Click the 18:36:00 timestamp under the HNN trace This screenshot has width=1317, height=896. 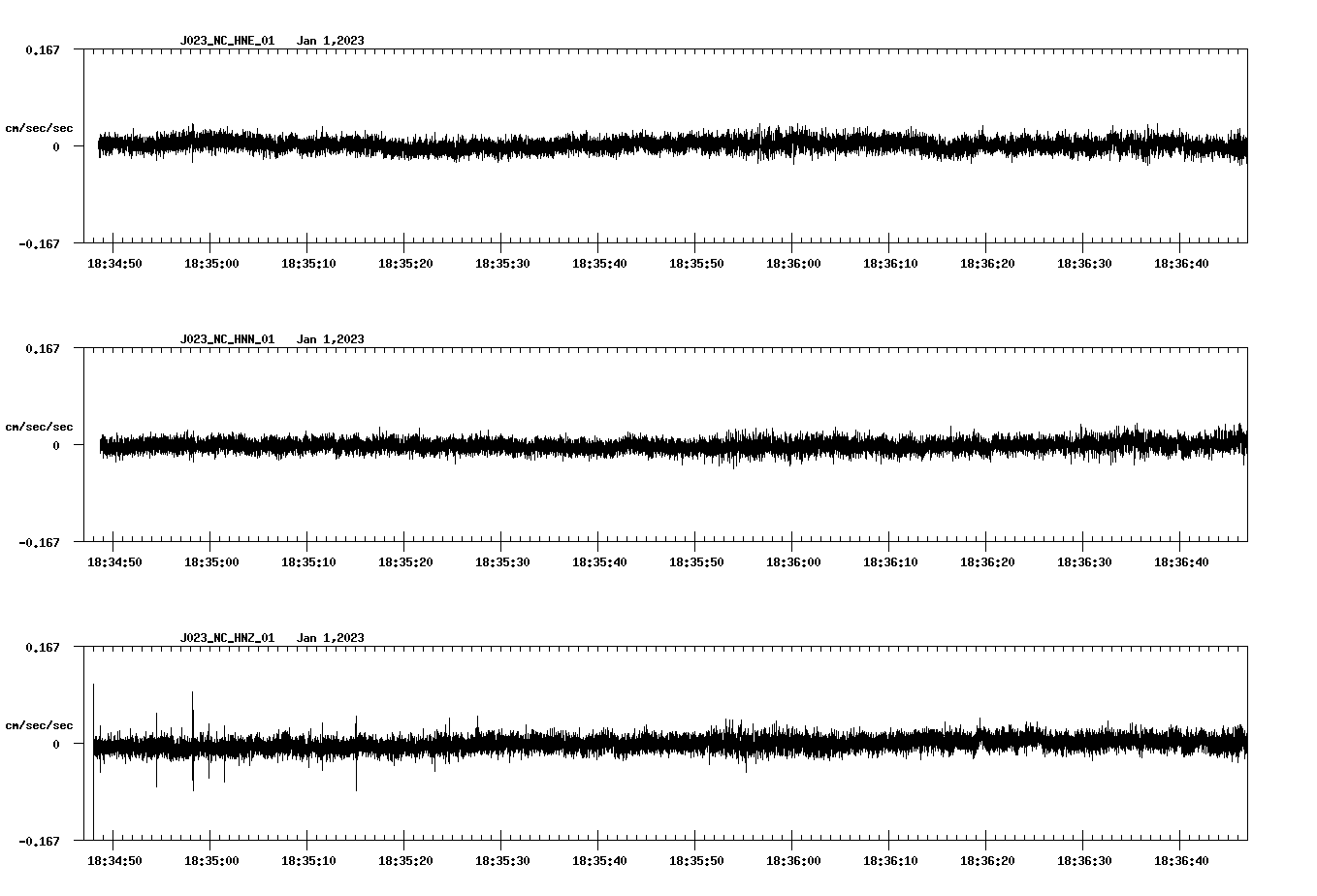[x=791, y=560]
